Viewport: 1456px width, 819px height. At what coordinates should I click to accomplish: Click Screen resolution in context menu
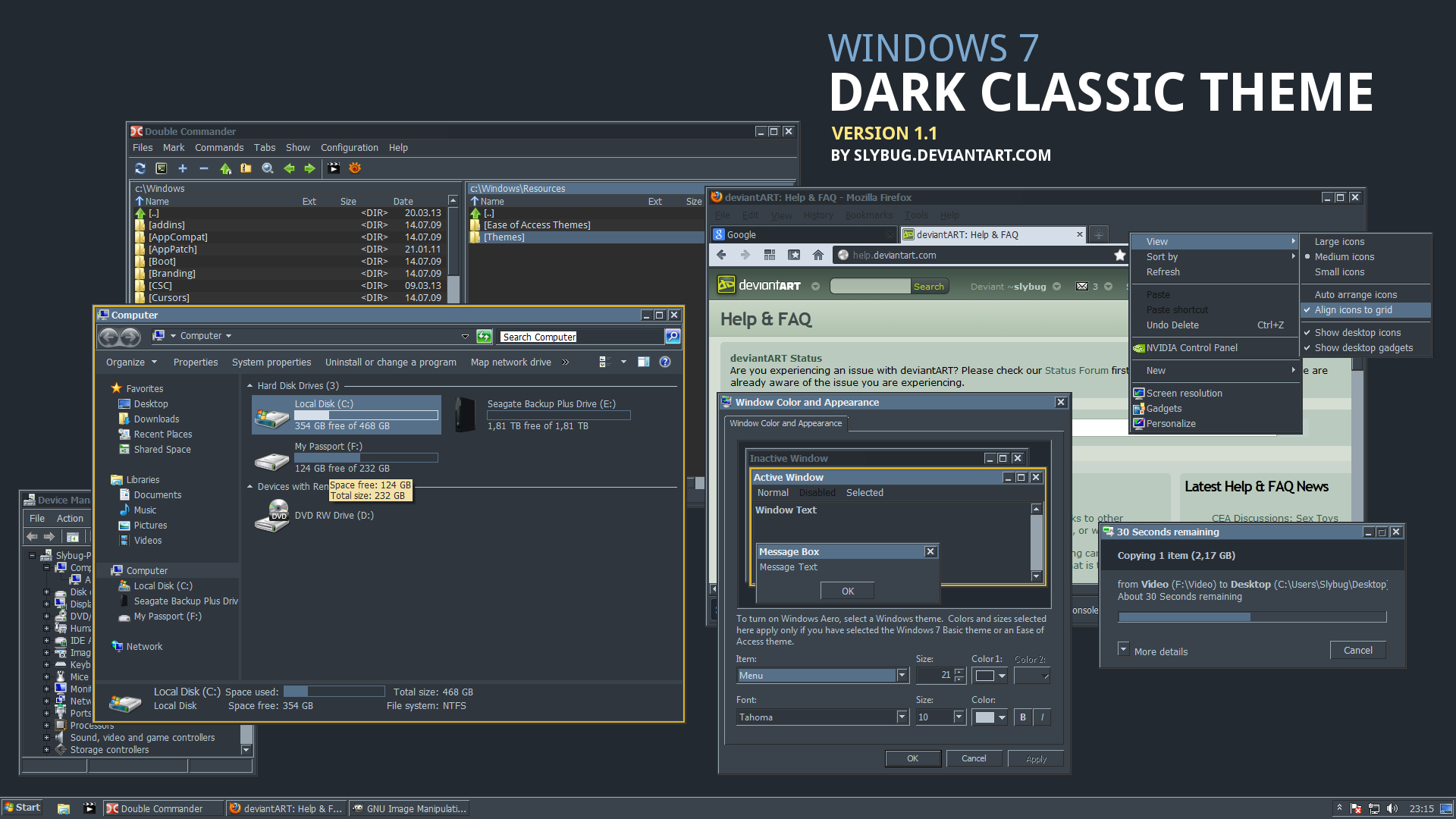(x=1216, y=394)
